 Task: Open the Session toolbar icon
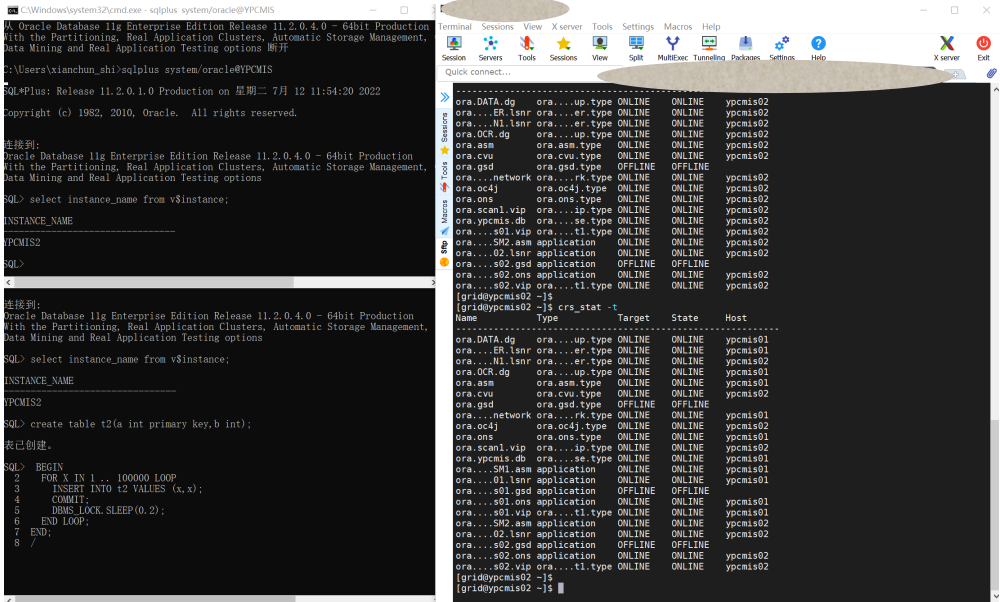tap(453, 48)
